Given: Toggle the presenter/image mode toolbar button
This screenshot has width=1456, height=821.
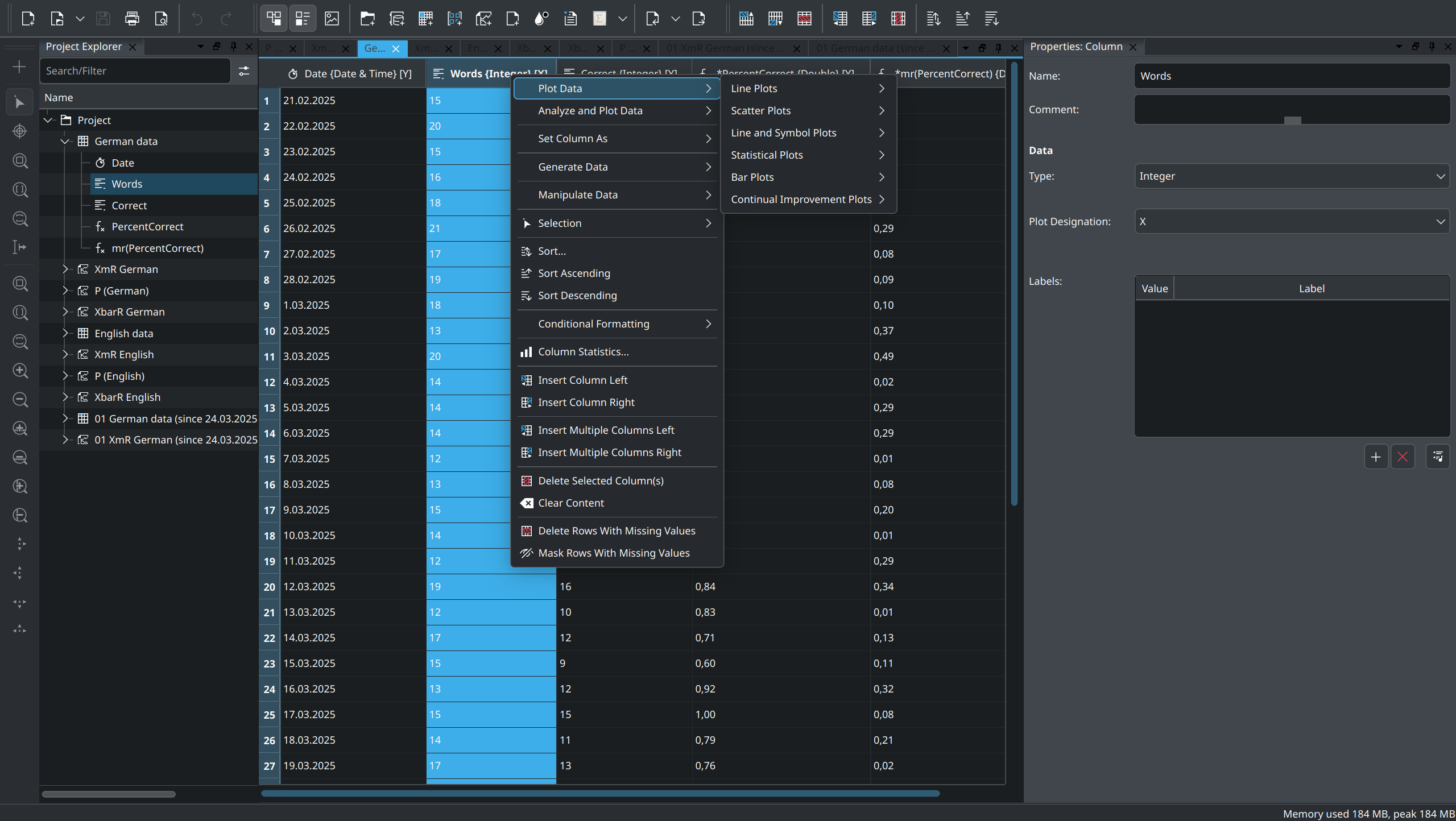Looking at the screenshot, I should pyautogui.click(x=332, y=18).
